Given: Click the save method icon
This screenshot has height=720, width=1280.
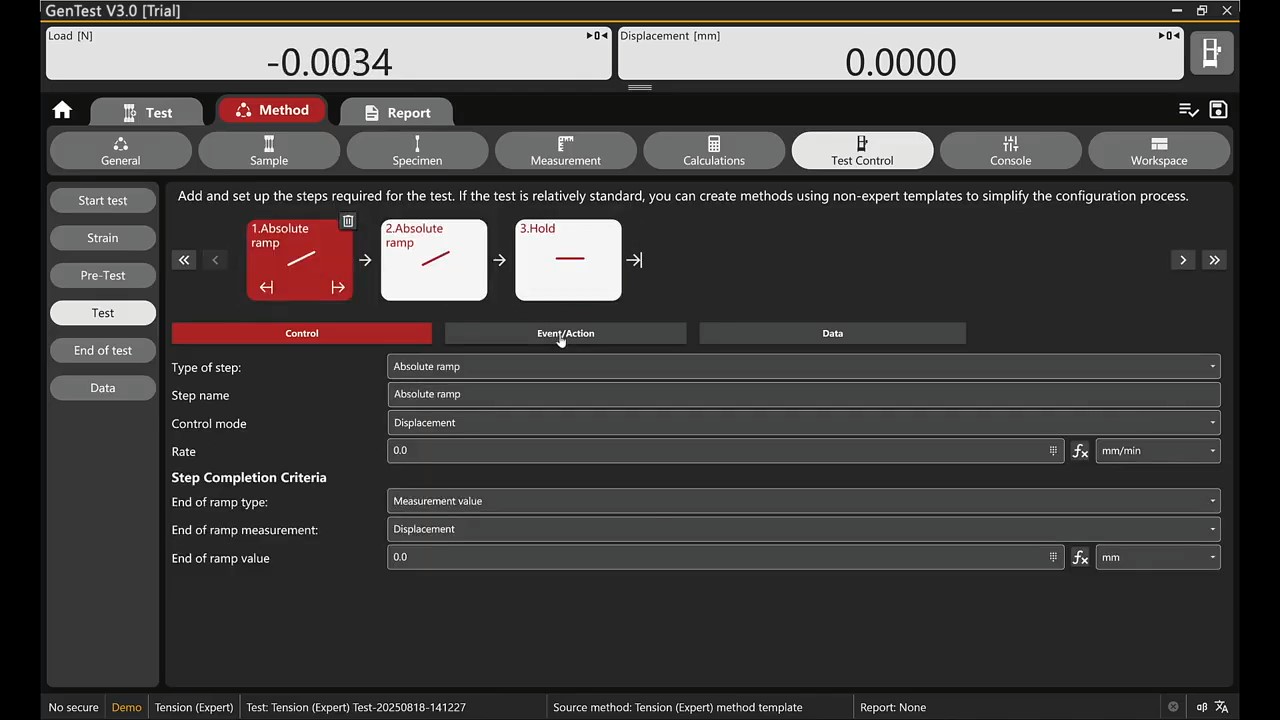Looking at the screenshot, I should [1218, 110].
